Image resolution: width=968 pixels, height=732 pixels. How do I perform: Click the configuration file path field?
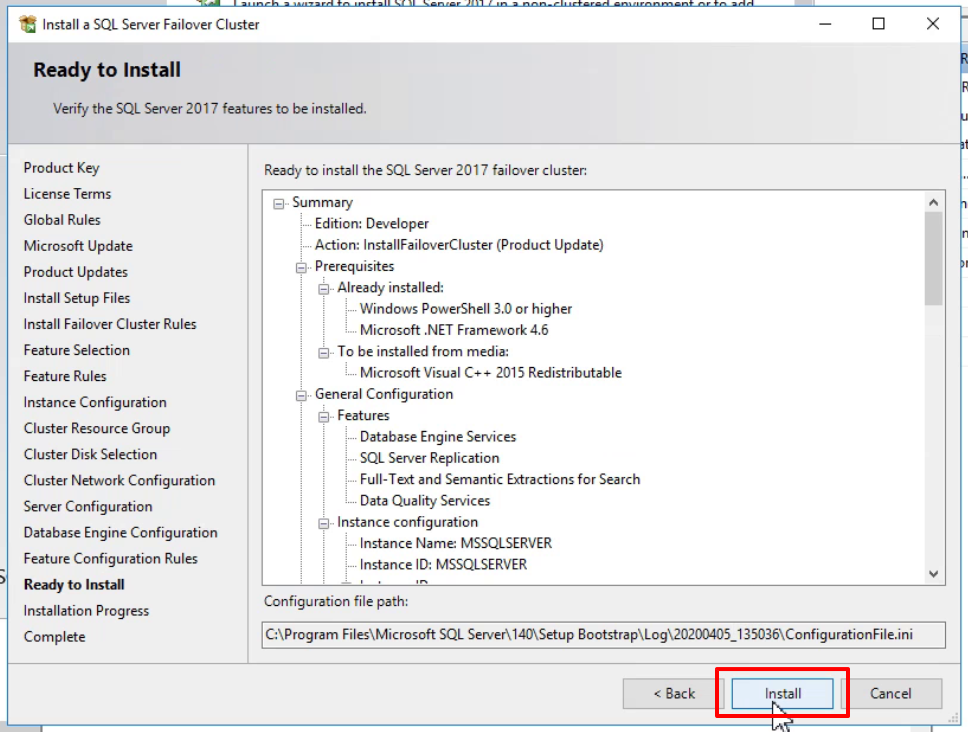pos(603,634)
